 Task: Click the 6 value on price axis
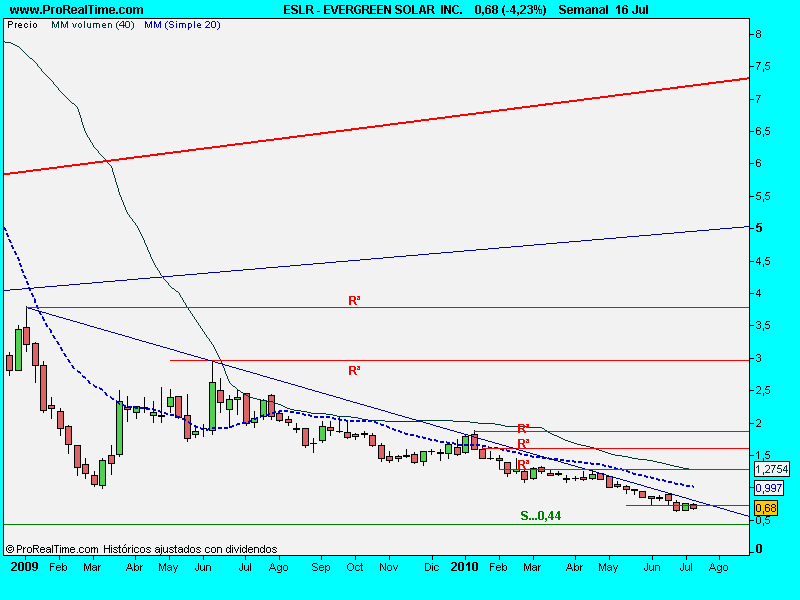(x=759, y=163)
